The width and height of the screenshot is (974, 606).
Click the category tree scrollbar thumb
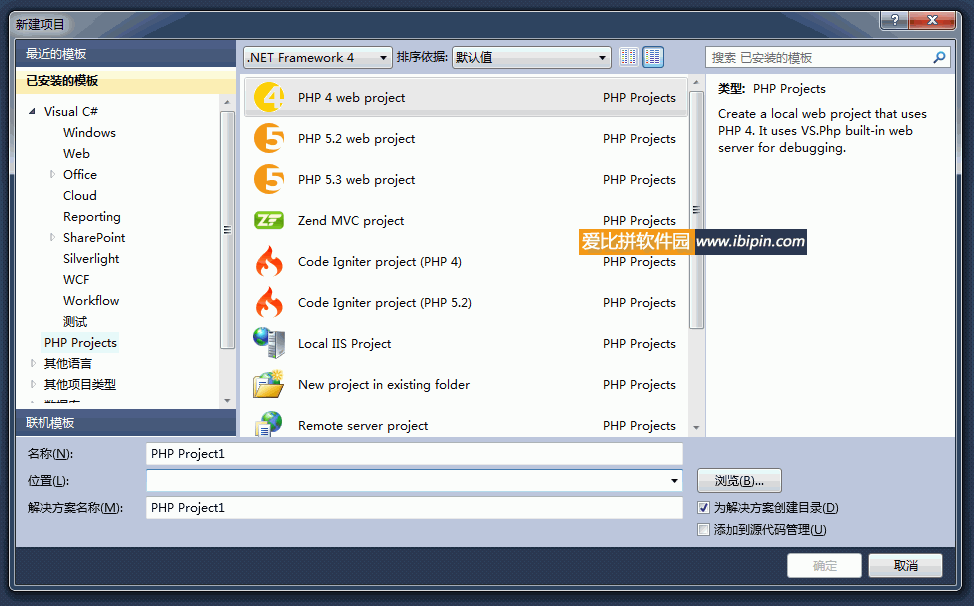(227, 230)
